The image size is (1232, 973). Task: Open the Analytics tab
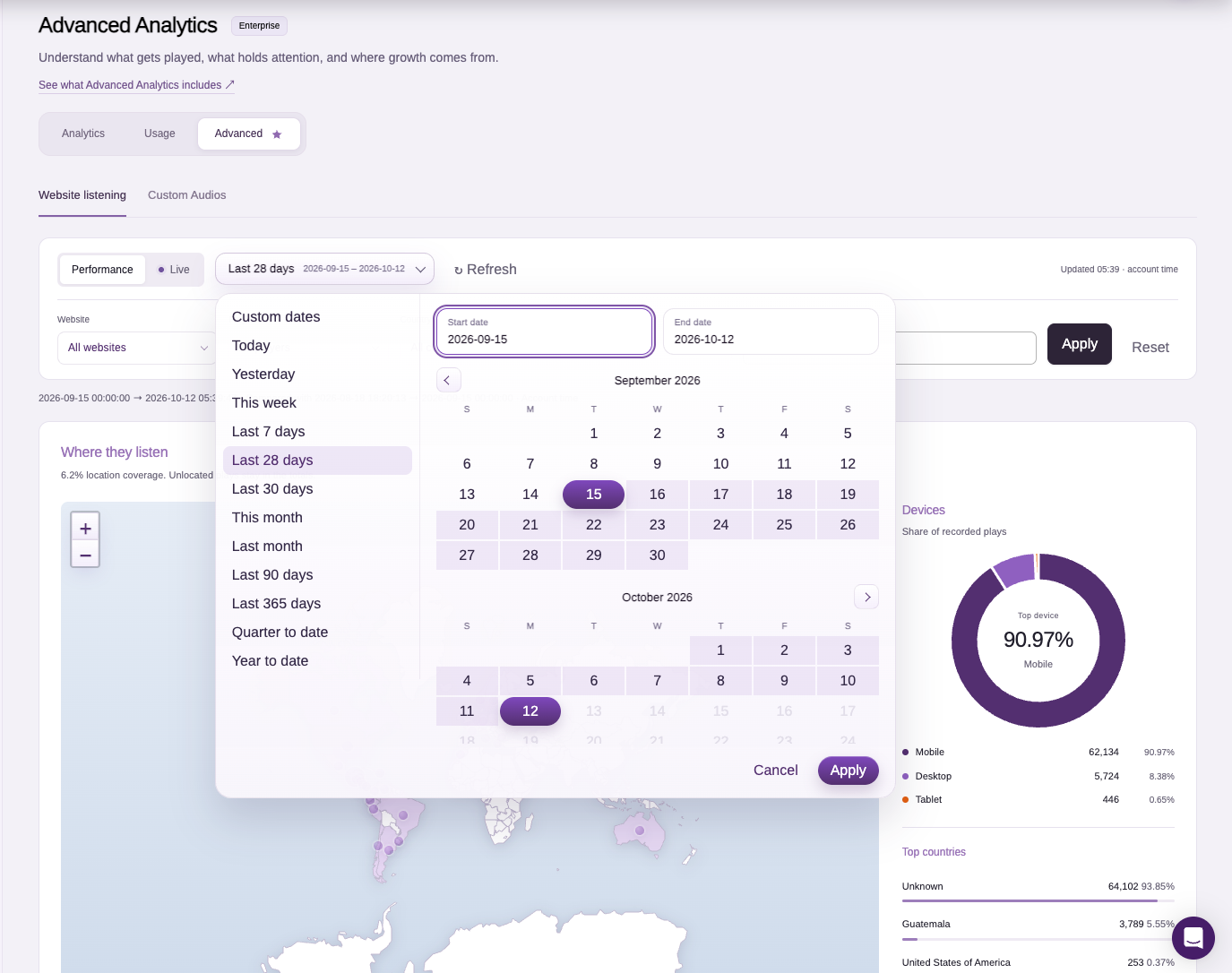pyautogui.click(x=83, y=133)
